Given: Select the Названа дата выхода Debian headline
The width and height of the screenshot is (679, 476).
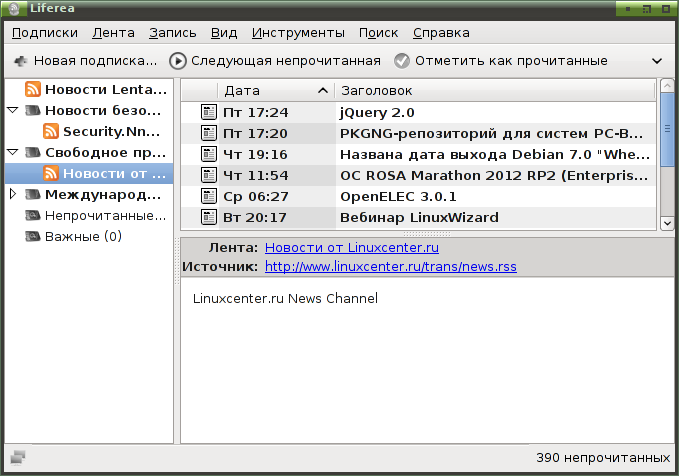Looking at the screenshot, I should tap(495, 155).
